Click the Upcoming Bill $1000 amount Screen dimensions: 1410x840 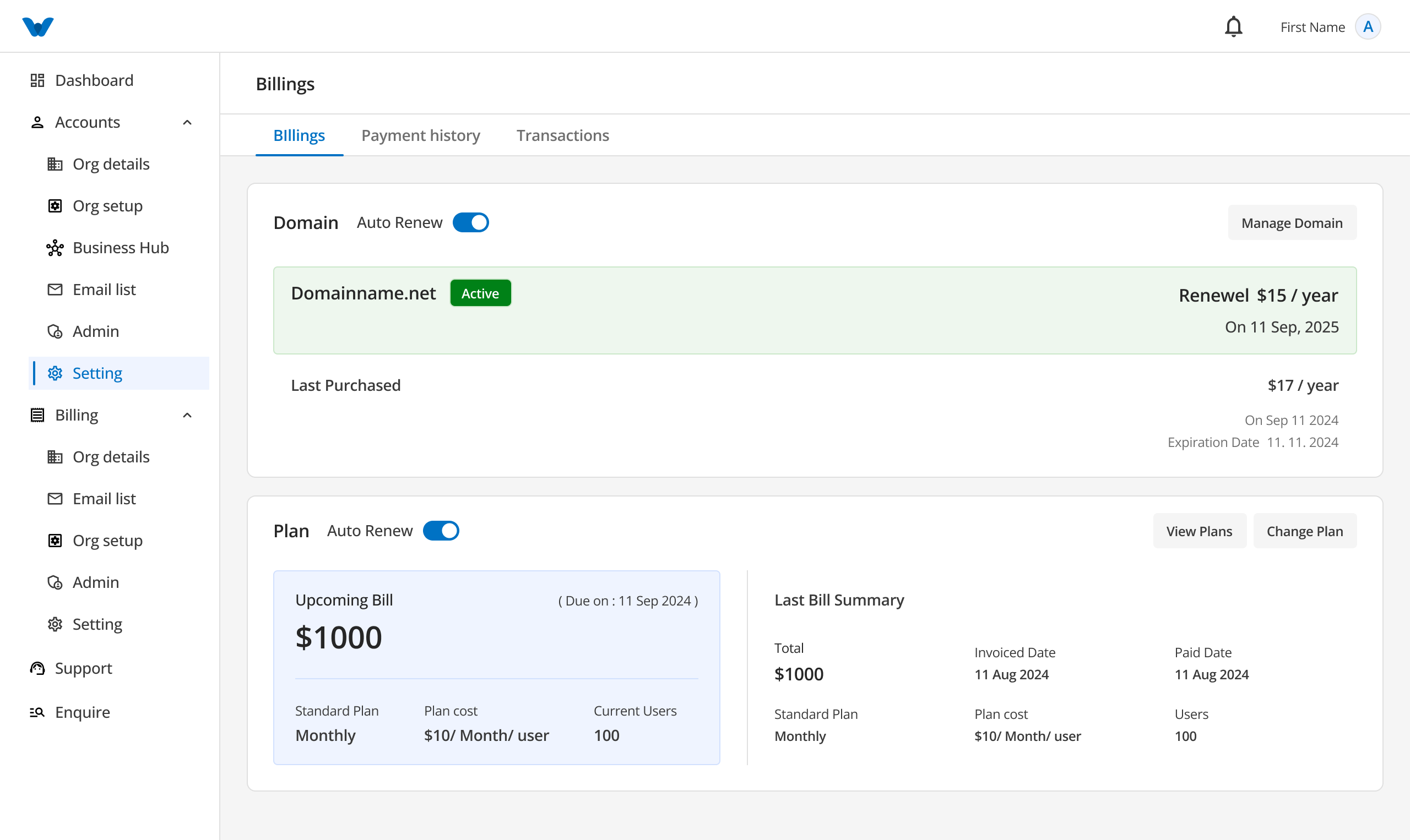[339, 637]
